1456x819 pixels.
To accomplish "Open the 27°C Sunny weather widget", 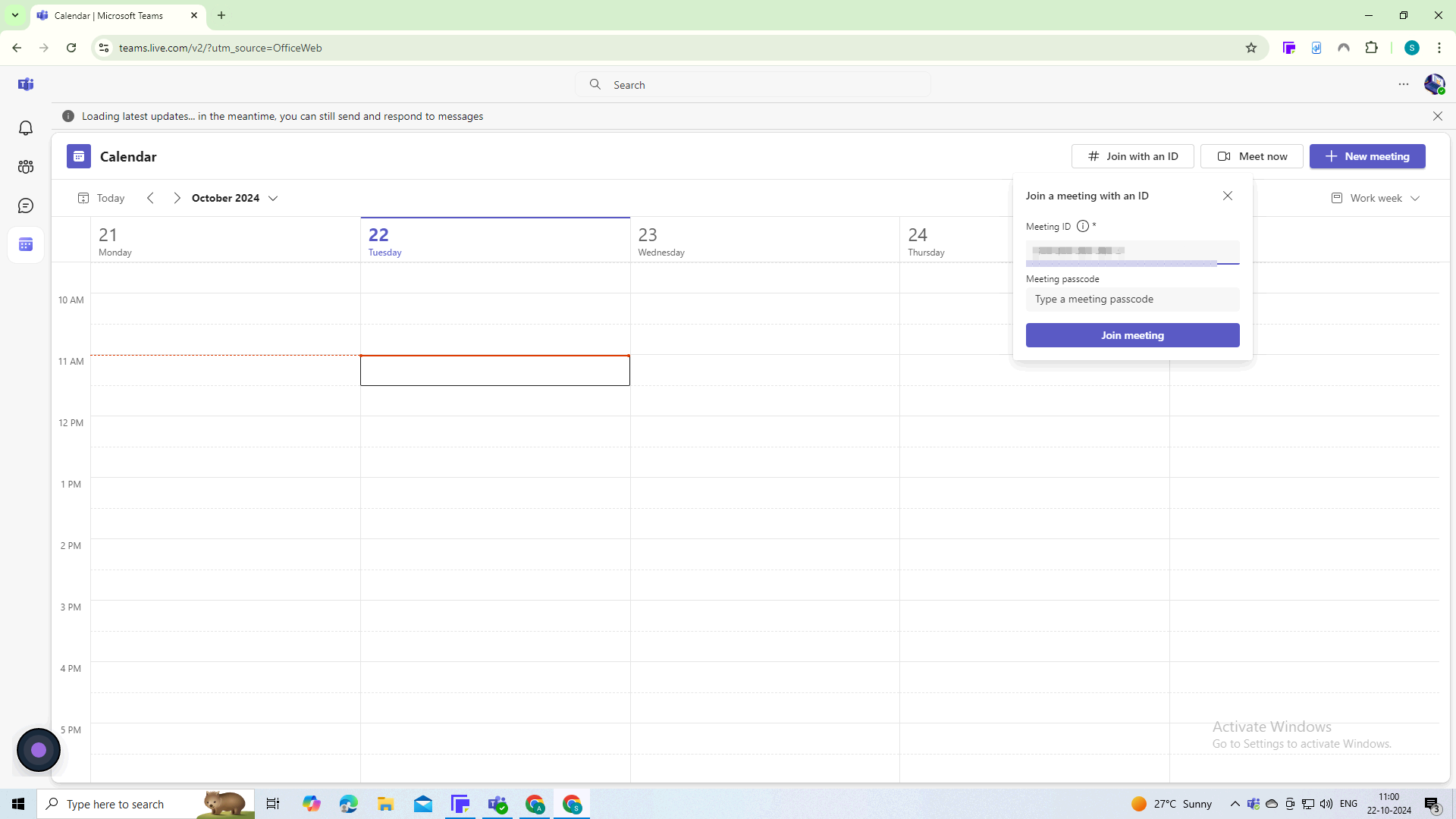I will 1172,804.
